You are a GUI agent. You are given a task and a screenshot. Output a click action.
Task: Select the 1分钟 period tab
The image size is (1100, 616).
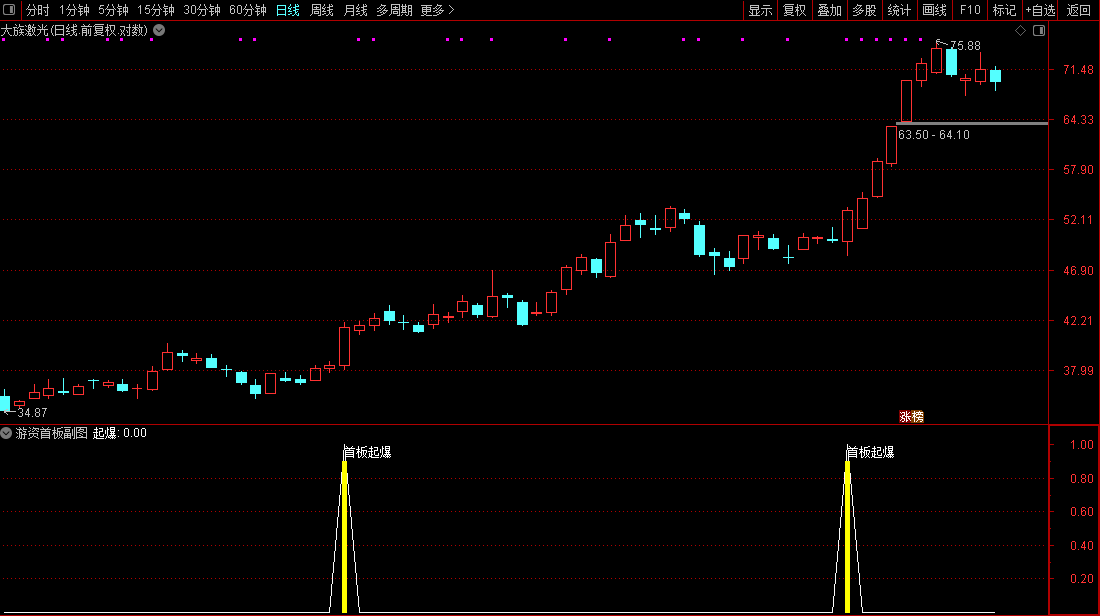click(x=74, y=10)
